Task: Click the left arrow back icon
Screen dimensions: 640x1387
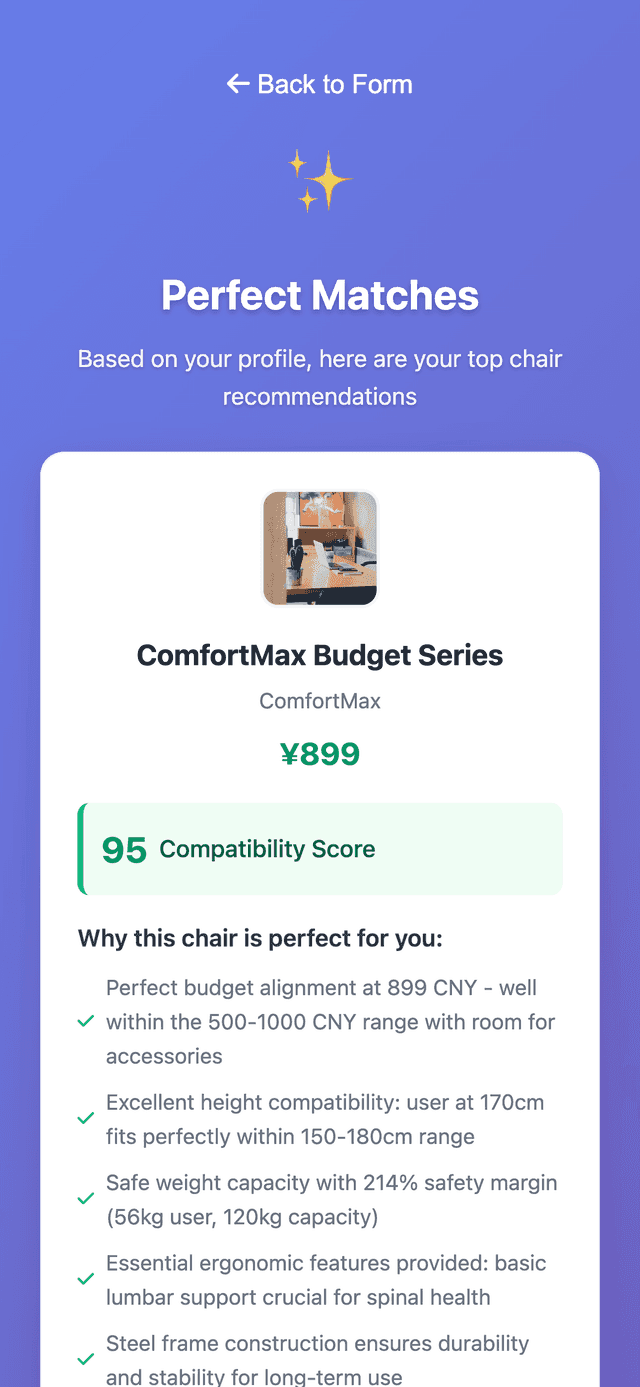Action: click(x=237, y=84)
